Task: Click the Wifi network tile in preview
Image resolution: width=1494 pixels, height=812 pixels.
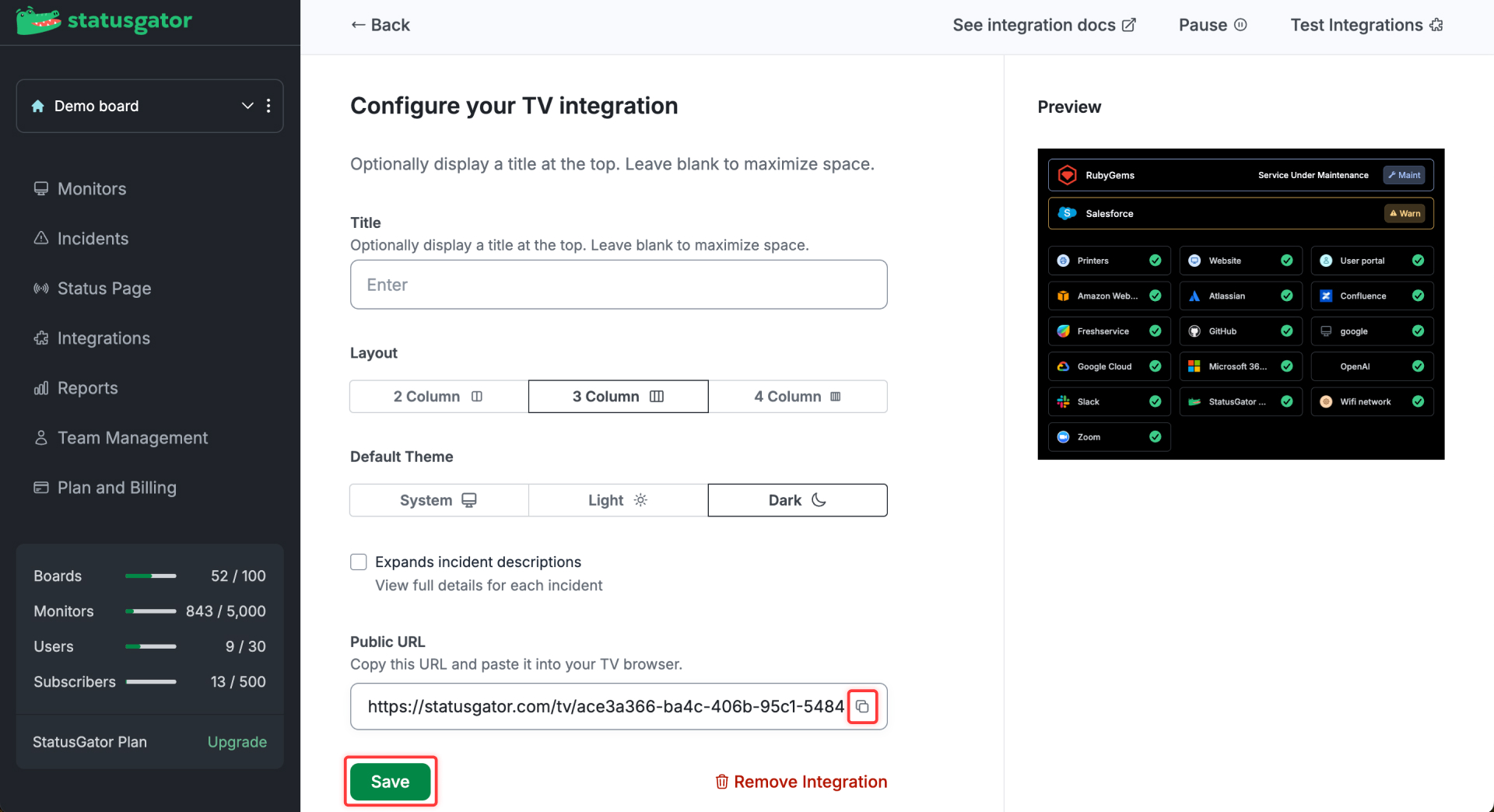Action: pyautogui.click(x=1373, y=402)
